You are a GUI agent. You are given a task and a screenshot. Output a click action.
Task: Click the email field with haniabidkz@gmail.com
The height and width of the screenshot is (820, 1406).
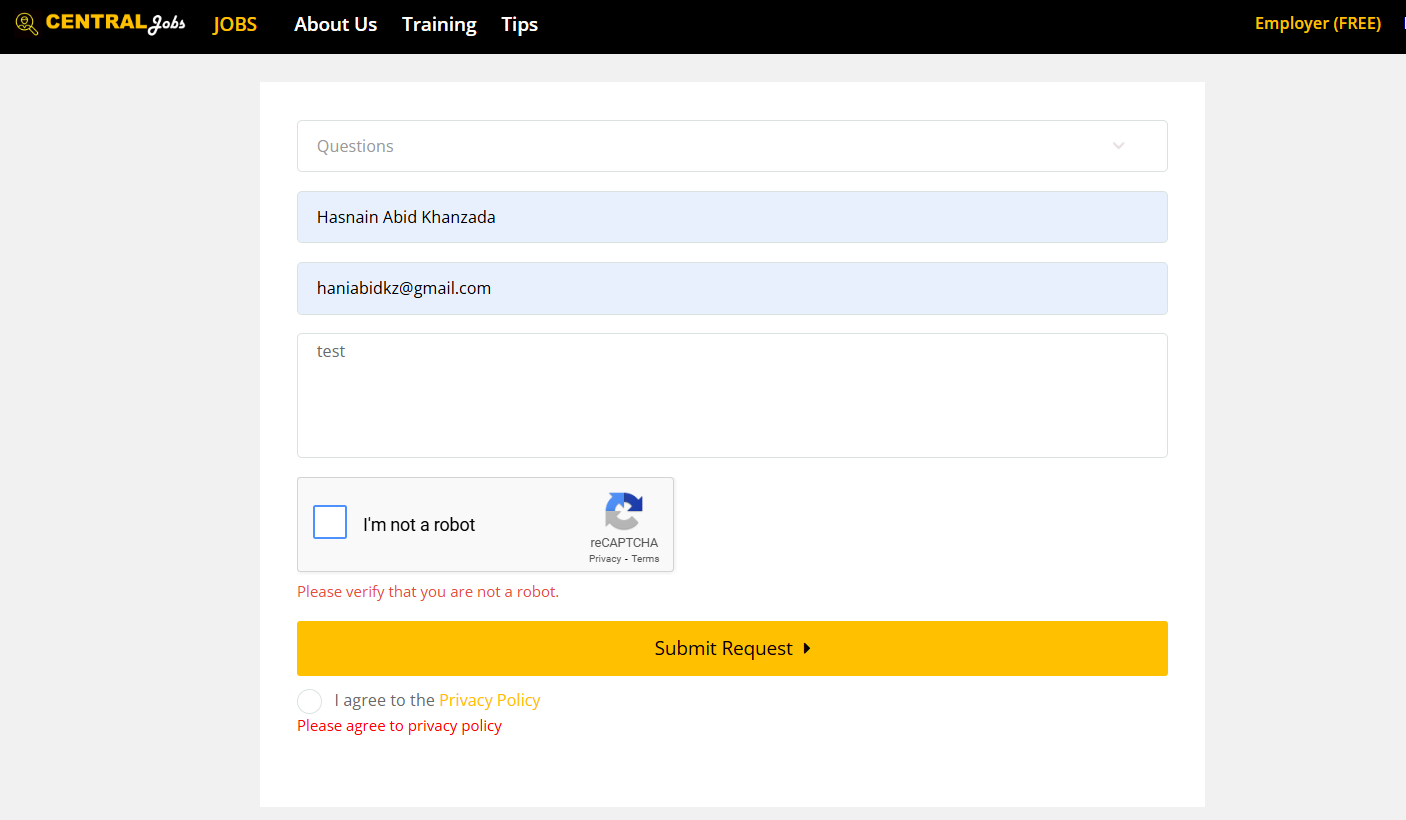[731, 288]
